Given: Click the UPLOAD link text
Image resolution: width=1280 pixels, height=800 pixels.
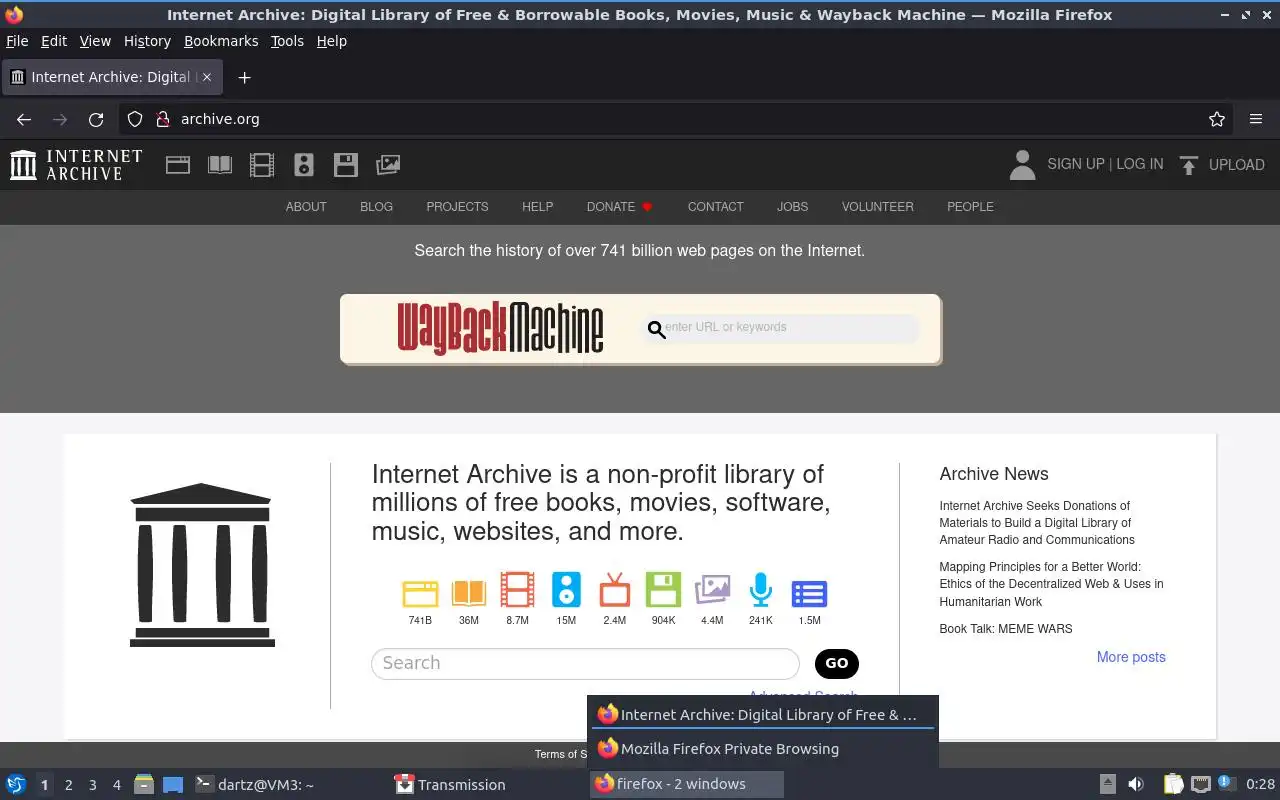Looking at the screenshot, I should [x=1236, y=165].
